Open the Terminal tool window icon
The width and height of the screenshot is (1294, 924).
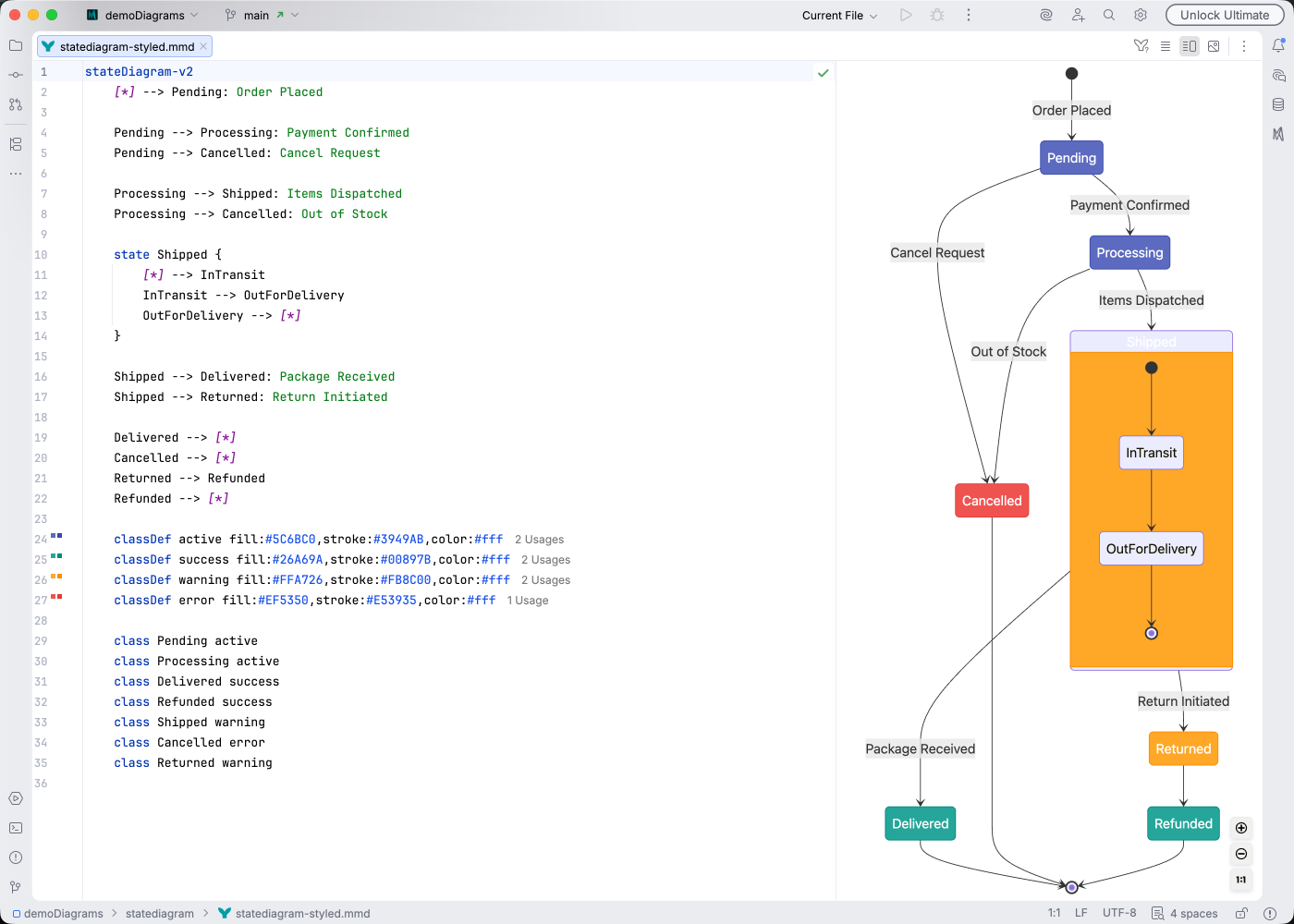tap(16, 828)
